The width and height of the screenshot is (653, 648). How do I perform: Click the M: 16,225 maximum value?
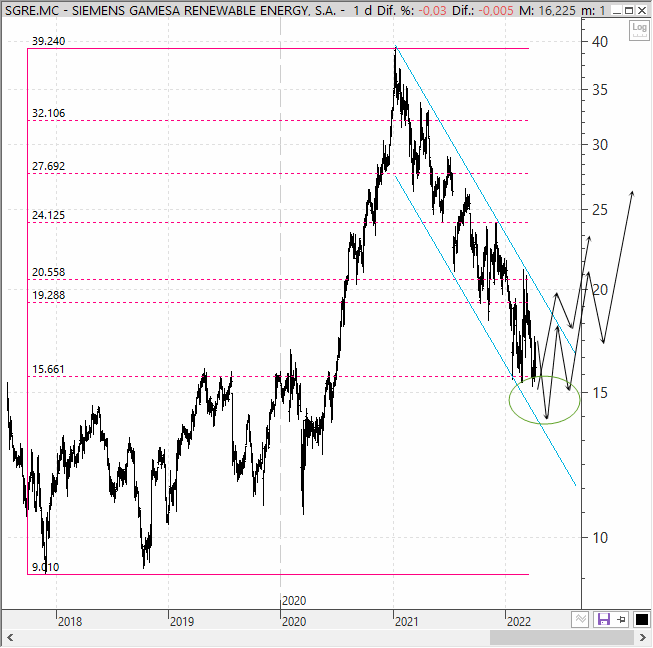pos(547,10)
